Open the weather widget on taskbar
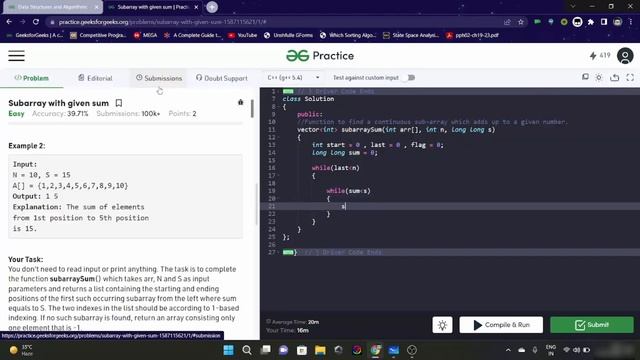Screen dimensions: 640x360 (x=21, y=350)
